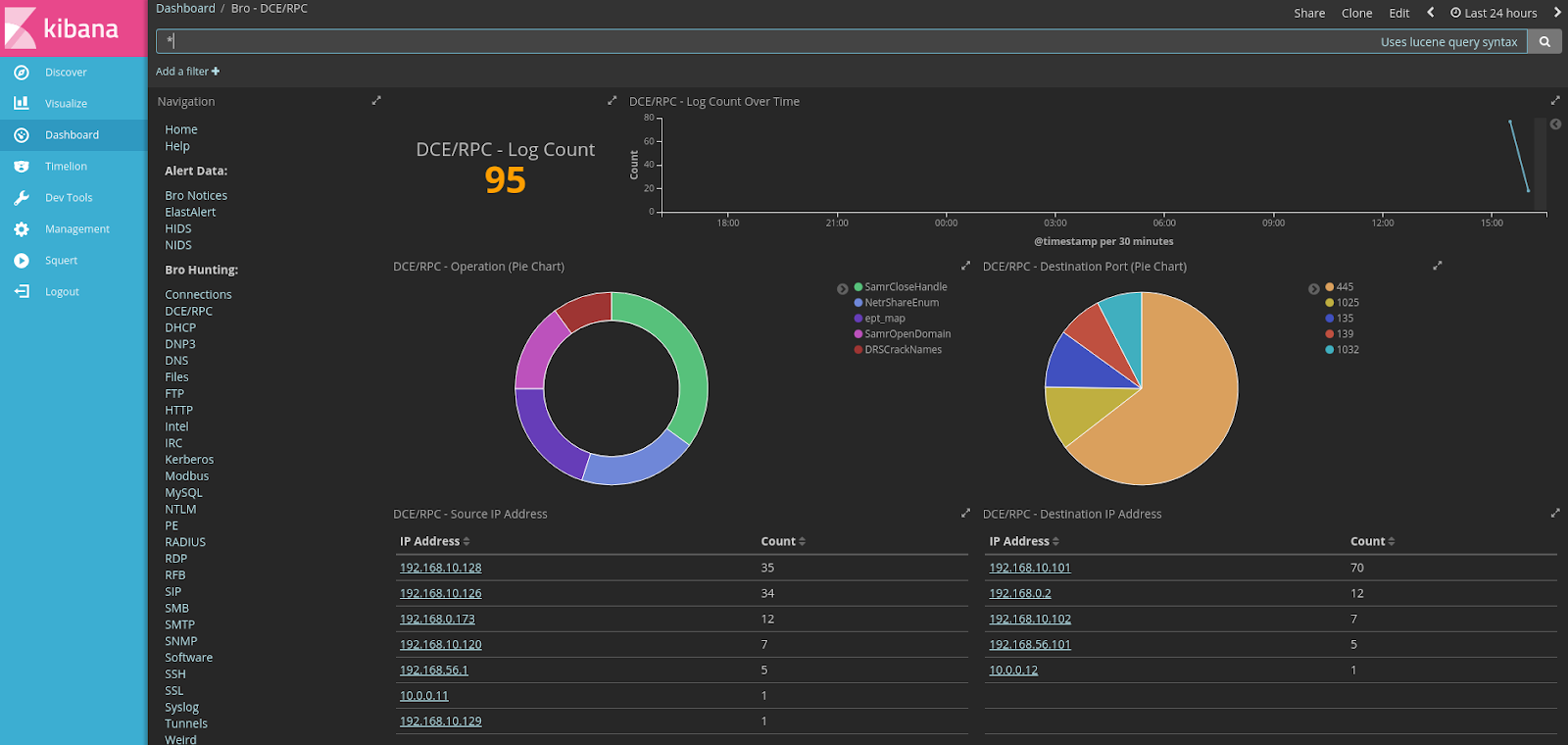The width and height of the screenshot is (1568, 745).
Task: Open source IP 192.168.10.128 link
Action: point(440,568)
